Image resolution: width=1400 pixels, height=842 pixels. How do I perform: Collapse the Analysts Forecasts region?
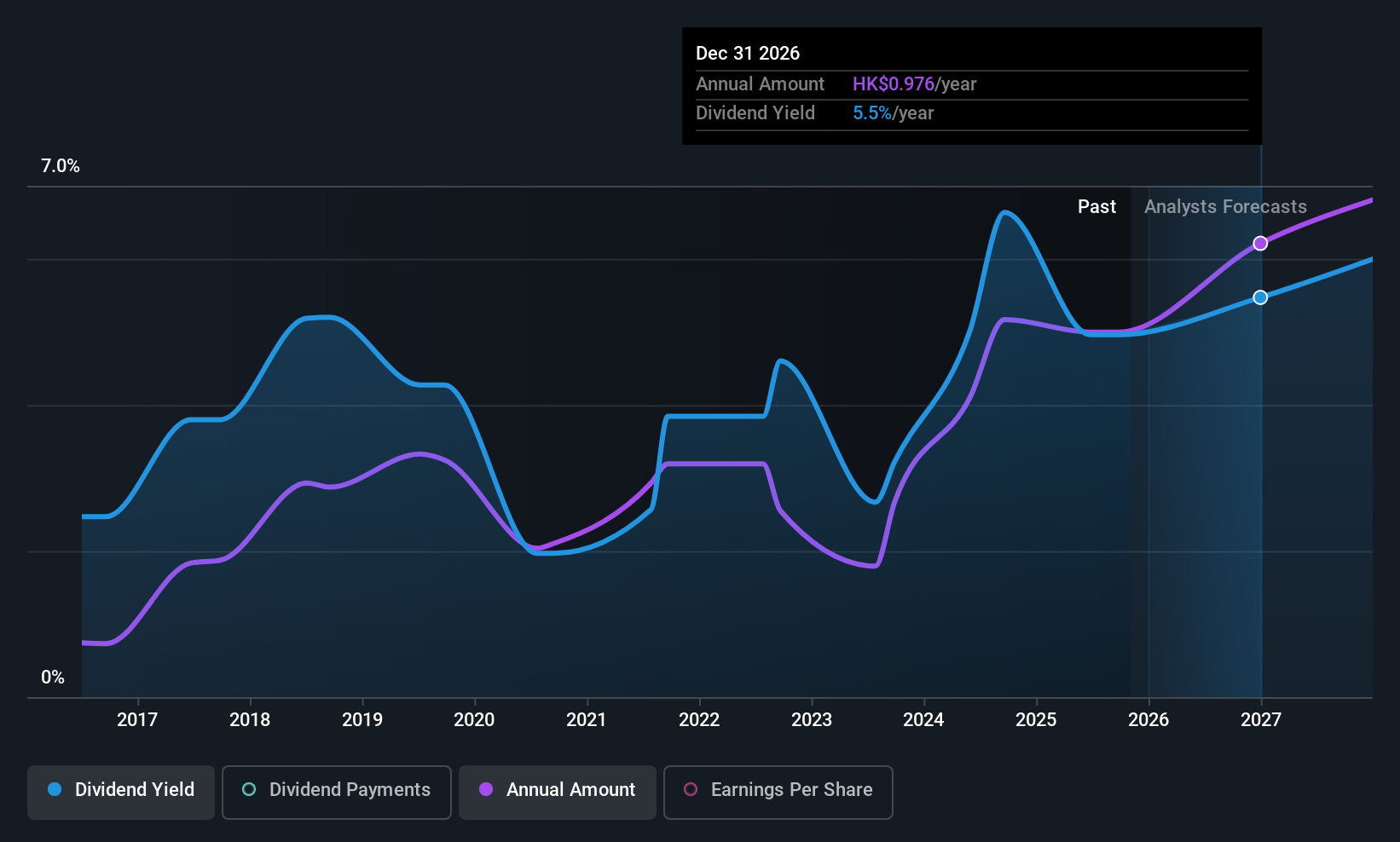(x=1225, y=206)
